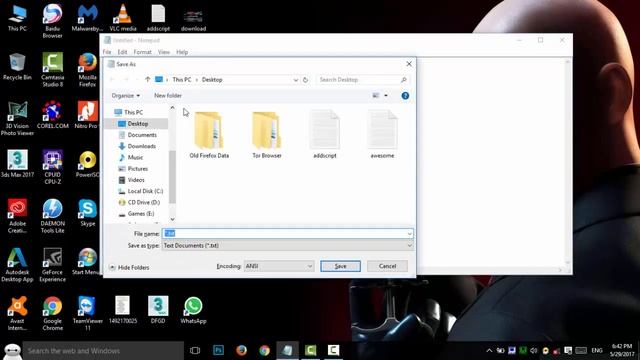Select Downloads in navigation tree
The image size is (640, 360).
pyautogui.click(x=141, y=146)
